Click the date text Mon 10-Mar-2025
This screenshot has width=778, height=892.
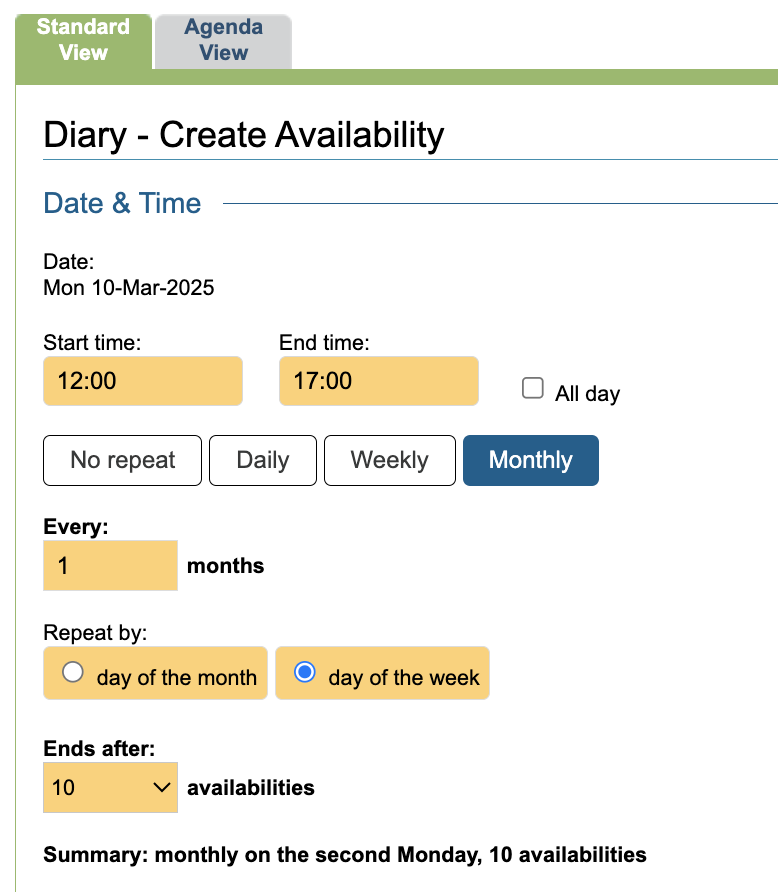128,288
